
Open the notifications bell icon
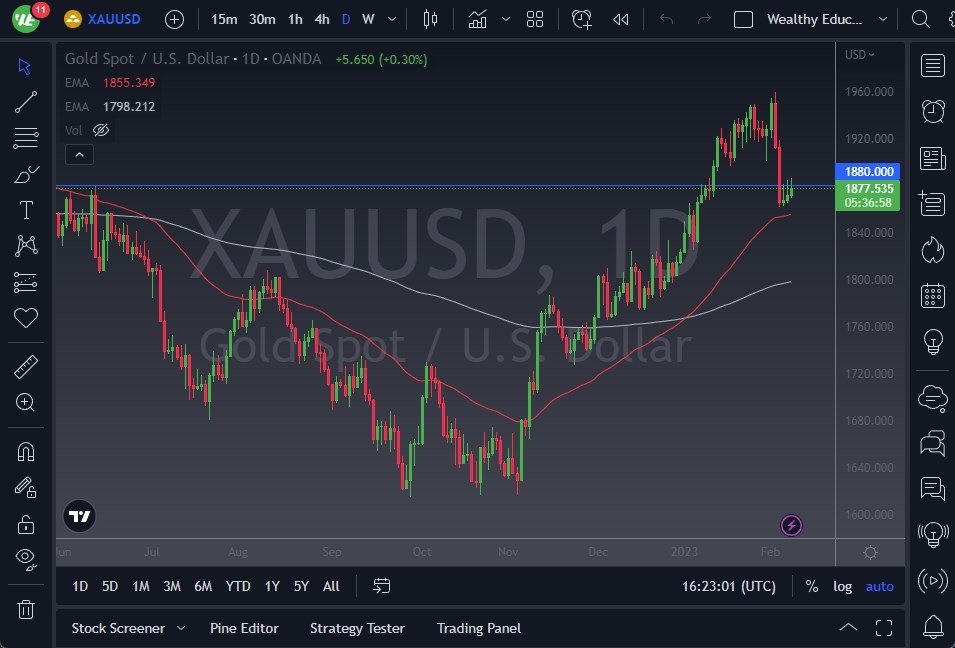[932, 625]
